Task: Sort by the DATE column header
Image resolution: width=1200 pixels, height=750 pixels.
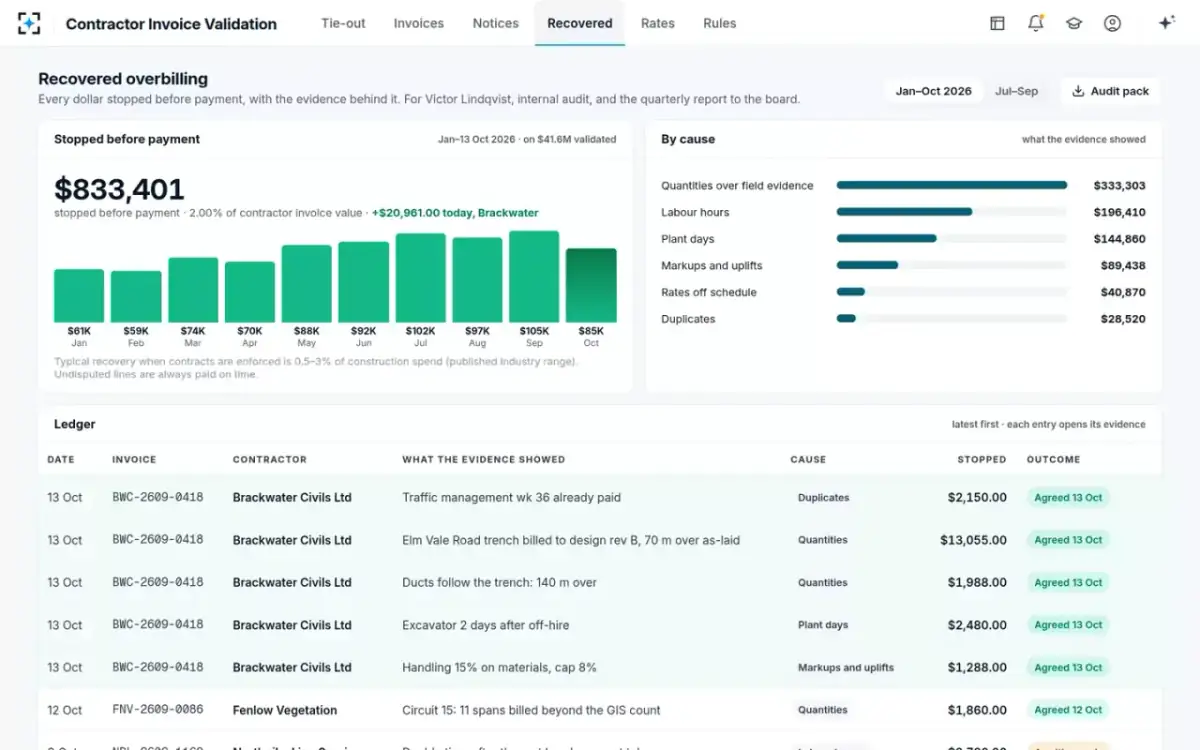Action: tap(60, 460)
